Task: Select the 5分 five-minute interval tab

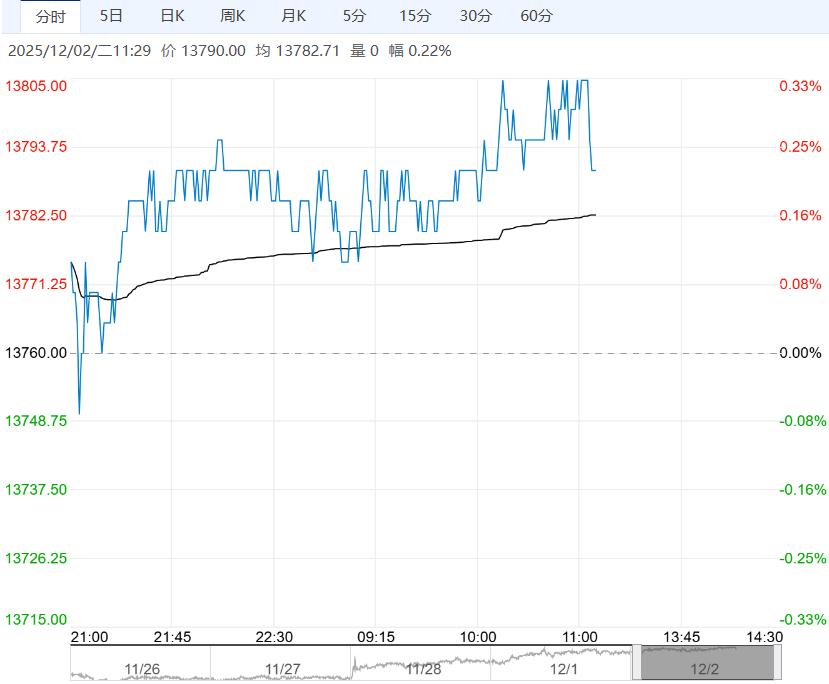Action: coord(354,16)
